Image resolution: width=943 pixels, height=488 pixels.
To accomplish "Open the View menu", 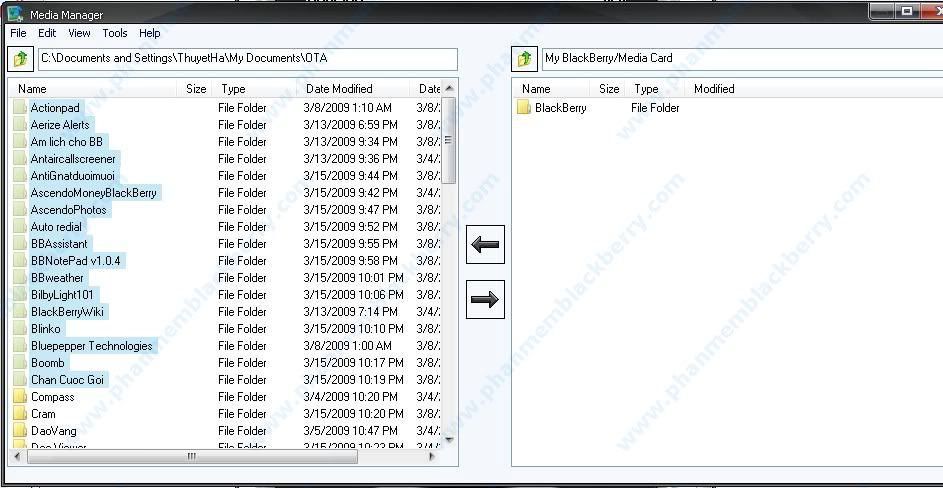I will pos(79,33).
